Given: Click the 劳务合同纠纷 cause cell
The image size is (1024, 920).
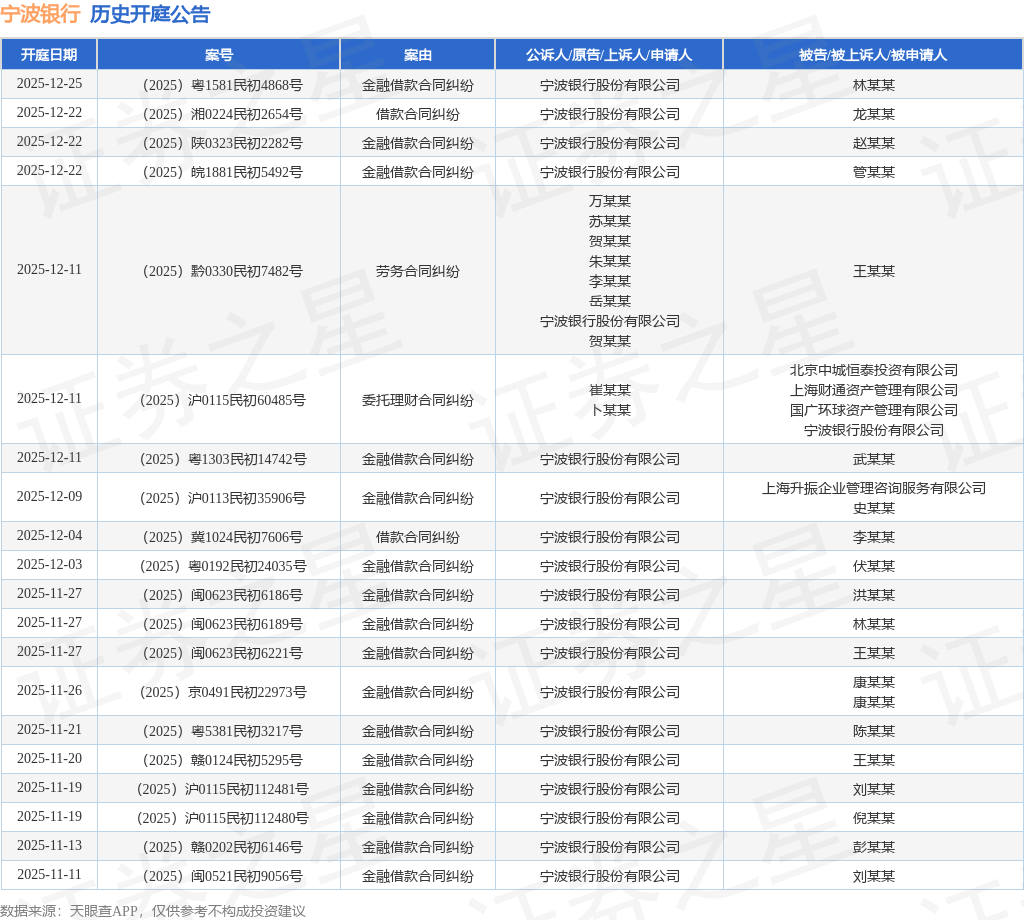Looking at the screenshot, I should (418, 271).
